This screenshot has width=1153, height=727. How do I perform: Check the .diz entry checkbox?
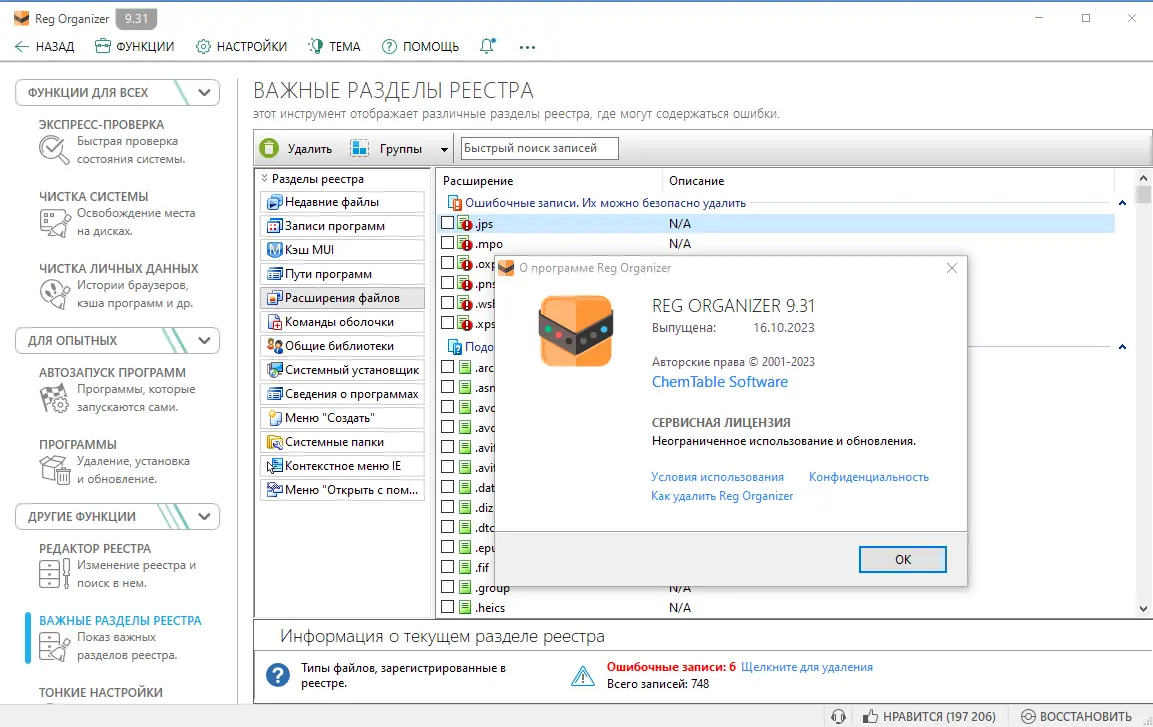tap(447, 506)
